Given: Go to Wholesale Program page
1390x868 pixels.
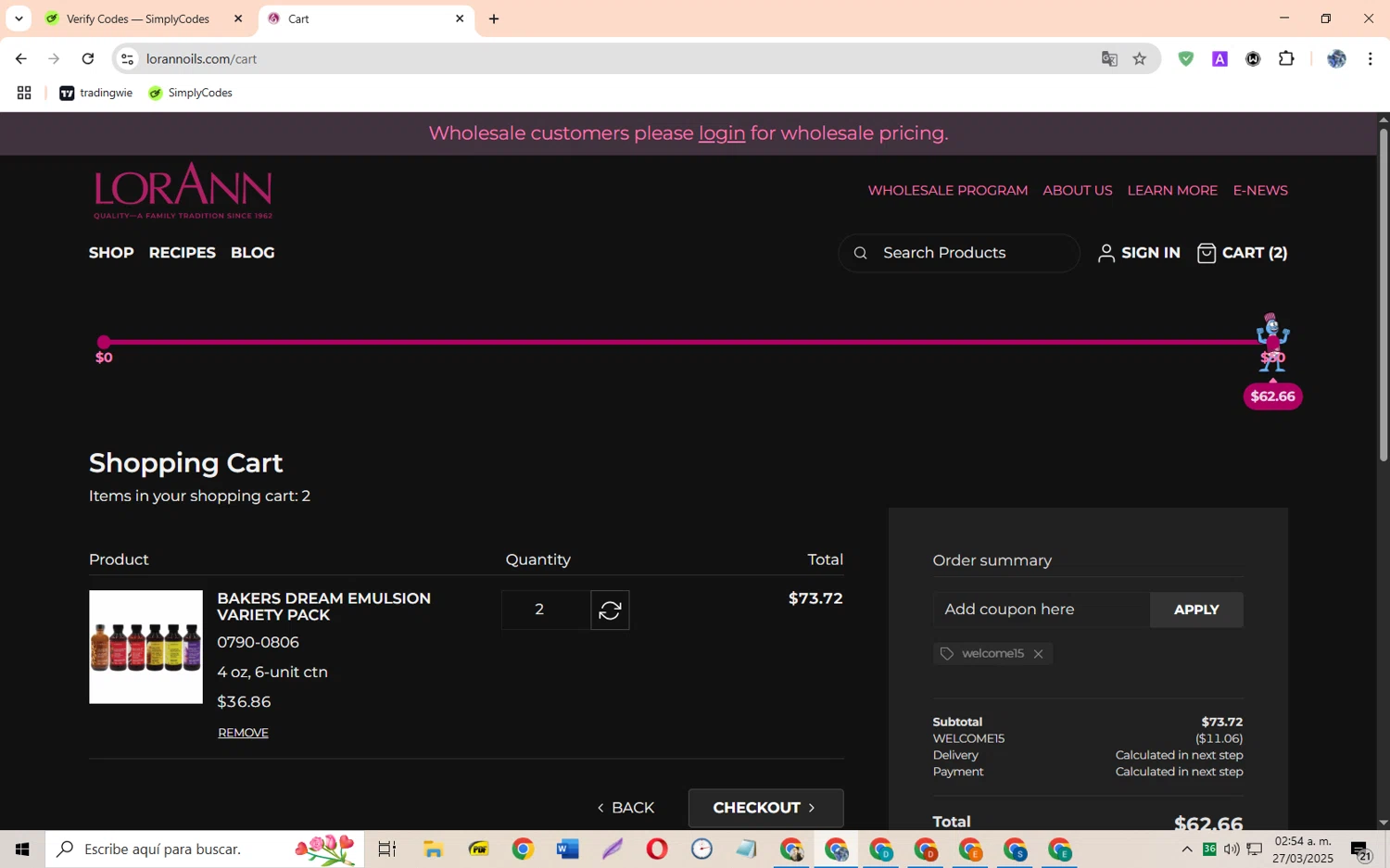Looking at the screenshot, I should pyautogui.click(x=947, y=191).
